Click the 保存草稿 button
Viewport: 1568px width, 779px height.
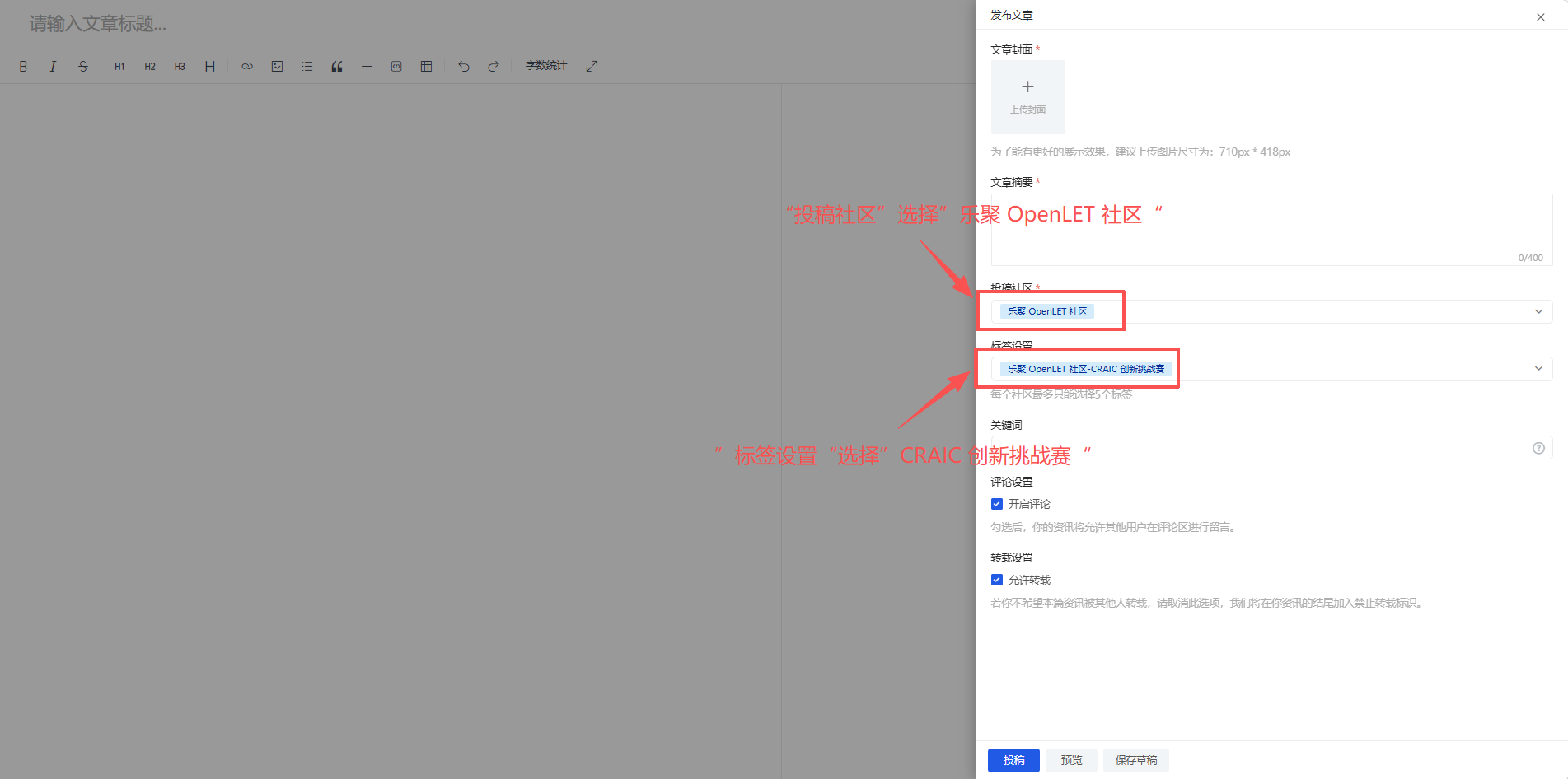pyautogui.click(x=1135, y=760)
